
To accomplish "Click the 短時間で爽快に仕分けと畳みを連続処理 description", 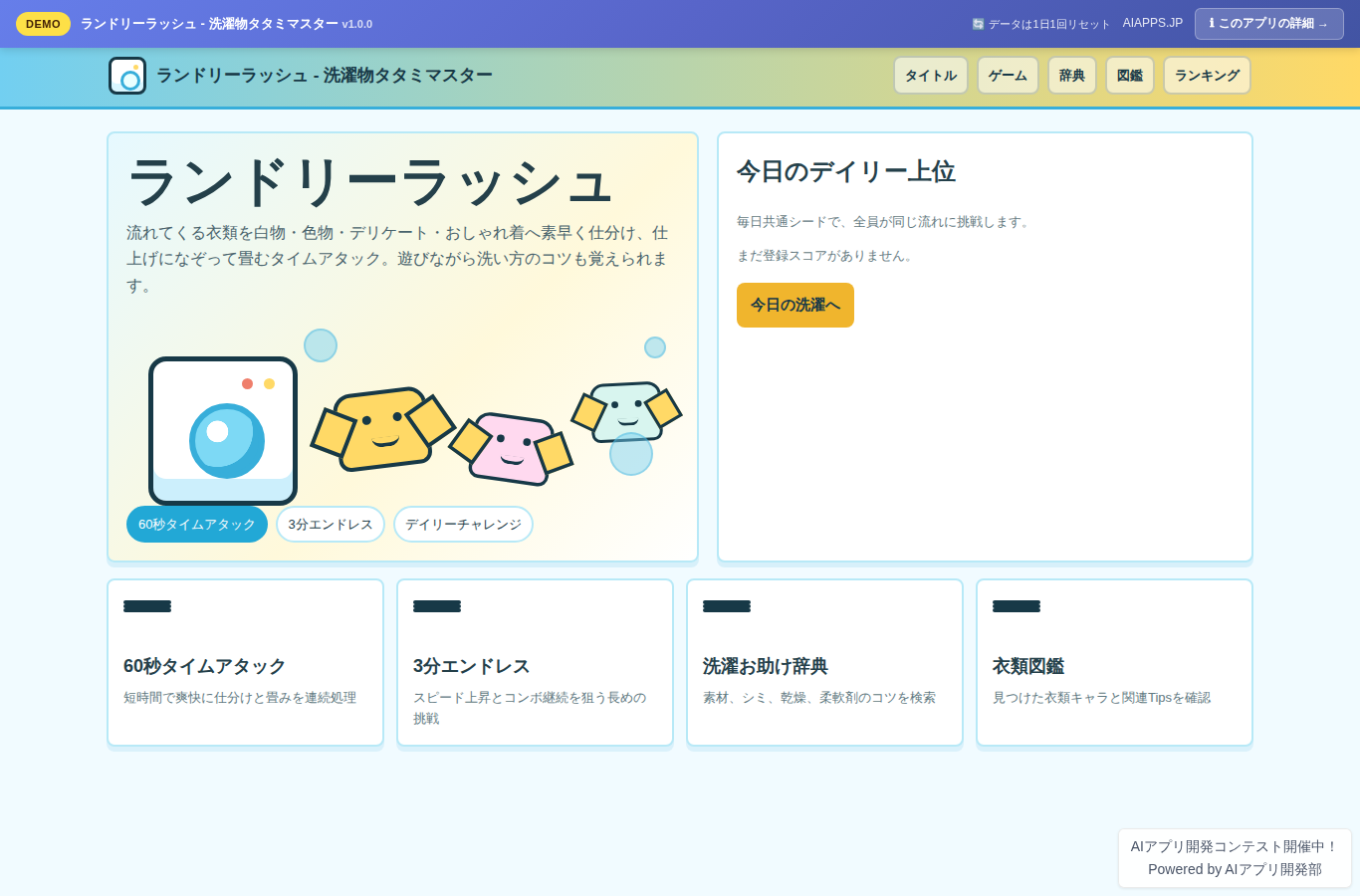I will click(240, 698).
